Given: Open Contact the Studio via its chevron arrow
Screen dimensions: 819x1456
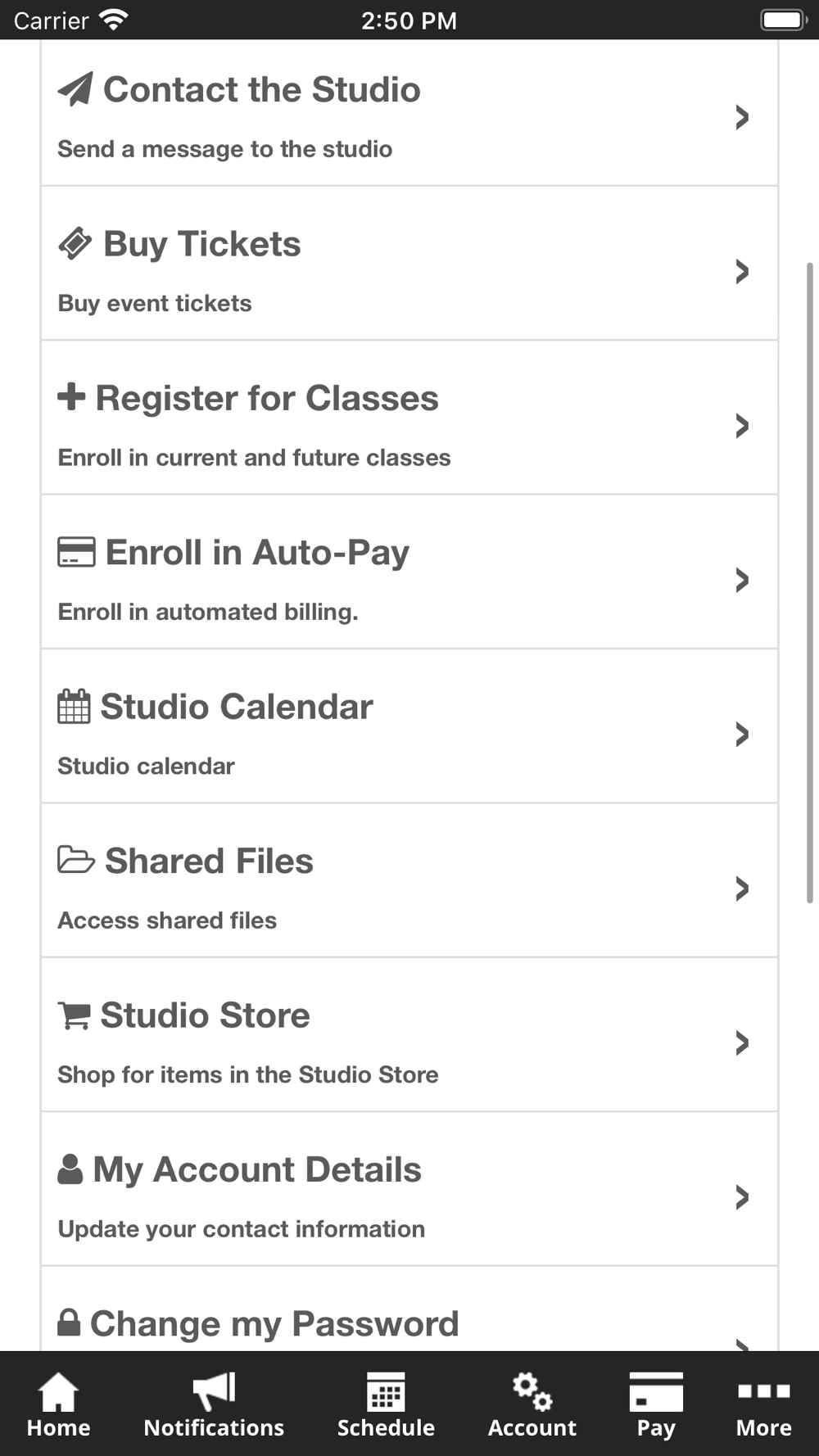Looking at the screenshot, I should 742,117.
